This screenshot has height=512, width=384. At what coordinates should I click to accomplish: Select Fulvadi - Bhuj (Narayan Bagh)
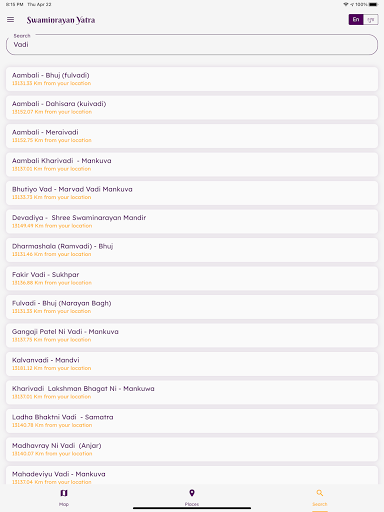point(192,307)
